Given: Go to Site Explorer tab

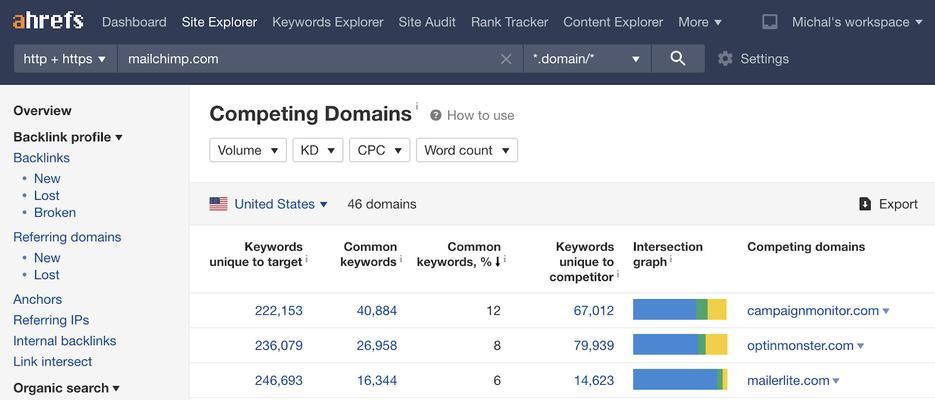Looking at the screenshot, I should tap(219, 22).
